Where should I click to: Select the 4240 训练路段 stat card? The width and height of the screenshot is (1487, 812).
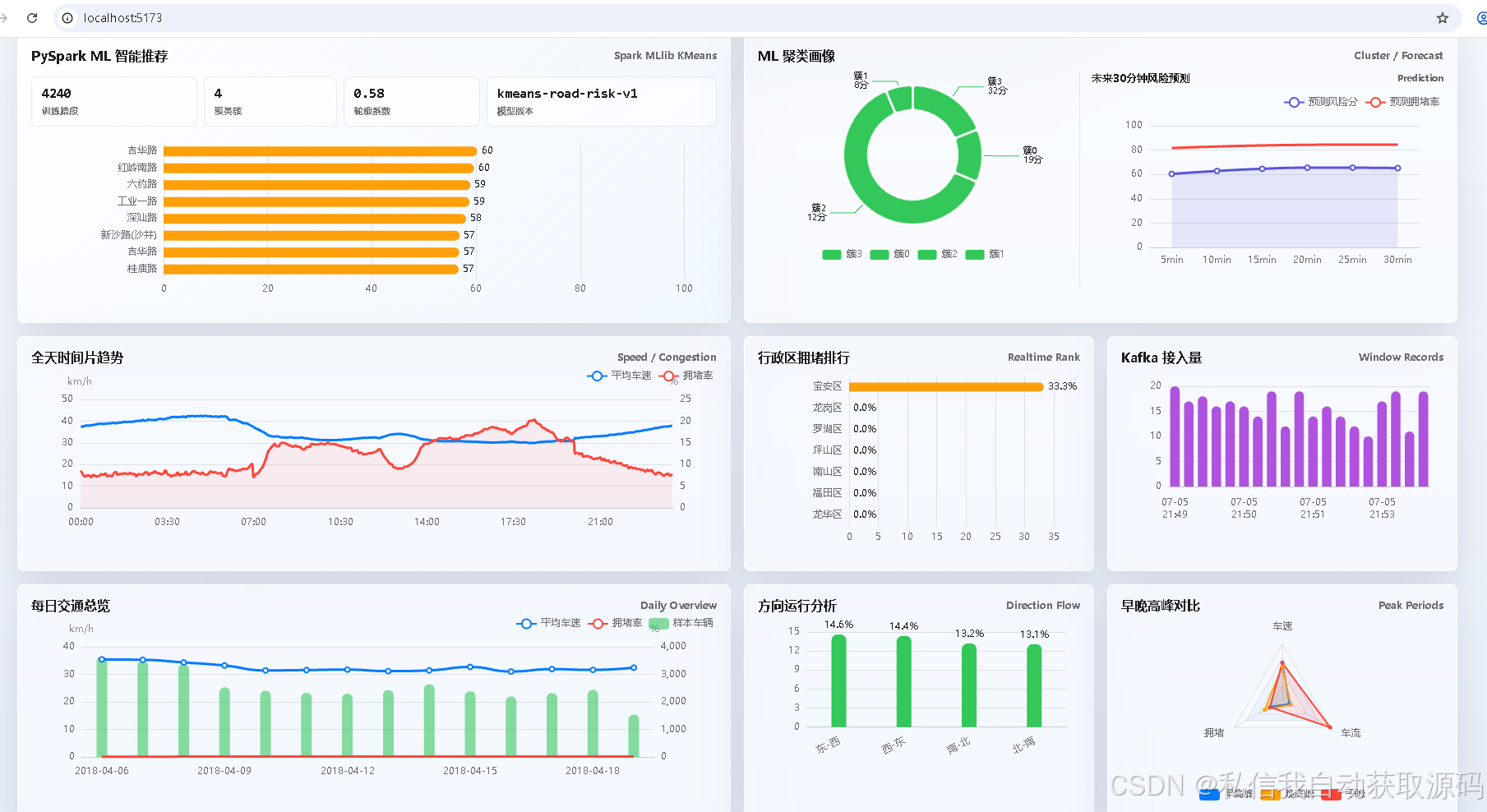(114, 101)
